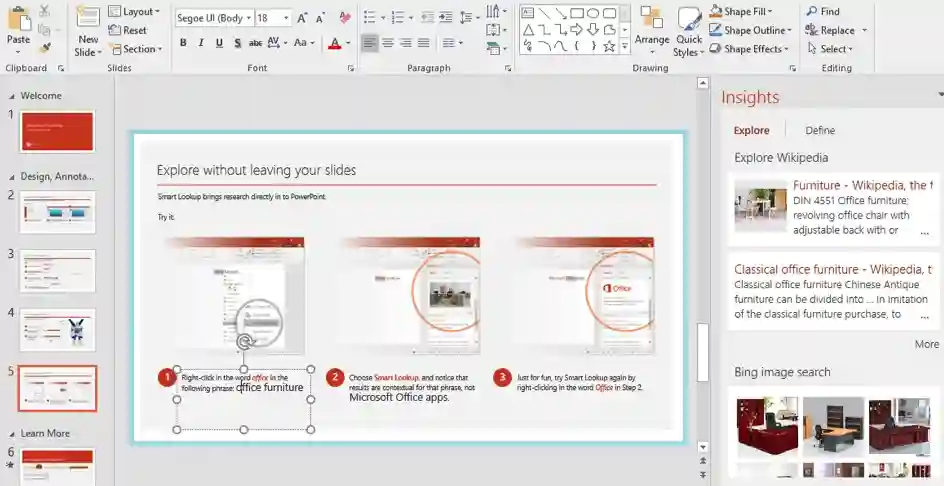944x486 pixels.
Task: Click More under Explore Wikipedia
Action: (x=927, y=344)
